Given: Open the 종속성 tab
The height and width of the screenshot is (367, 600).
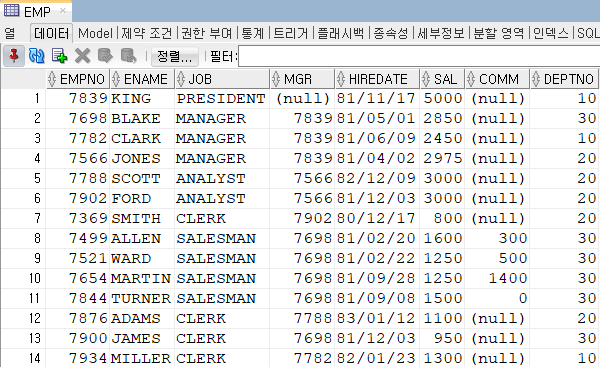Looking at the screenshot, I should (x=391, y=34).
